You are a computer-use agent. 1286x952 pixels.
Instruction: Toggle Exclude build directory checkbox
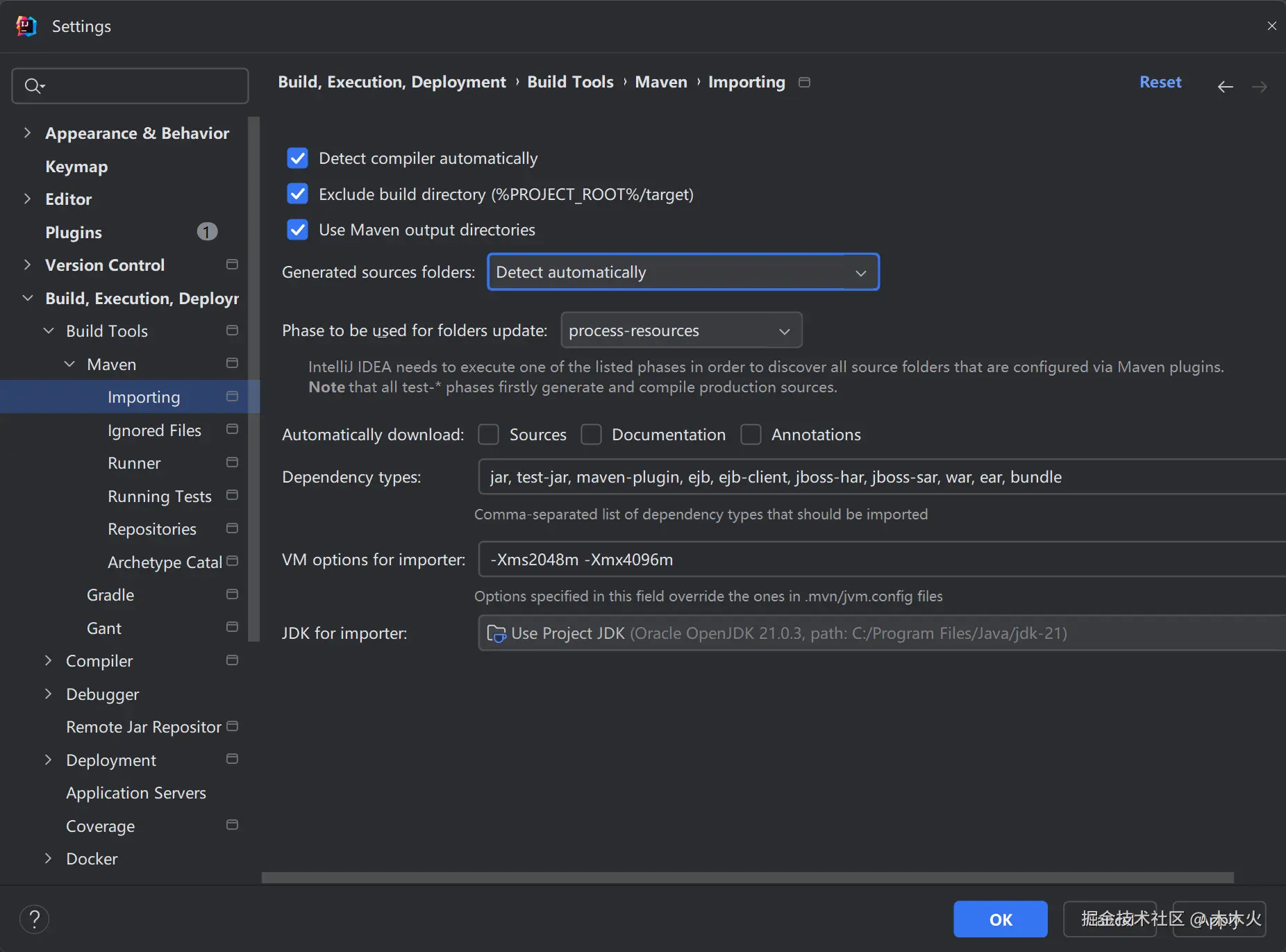[298, 194]
